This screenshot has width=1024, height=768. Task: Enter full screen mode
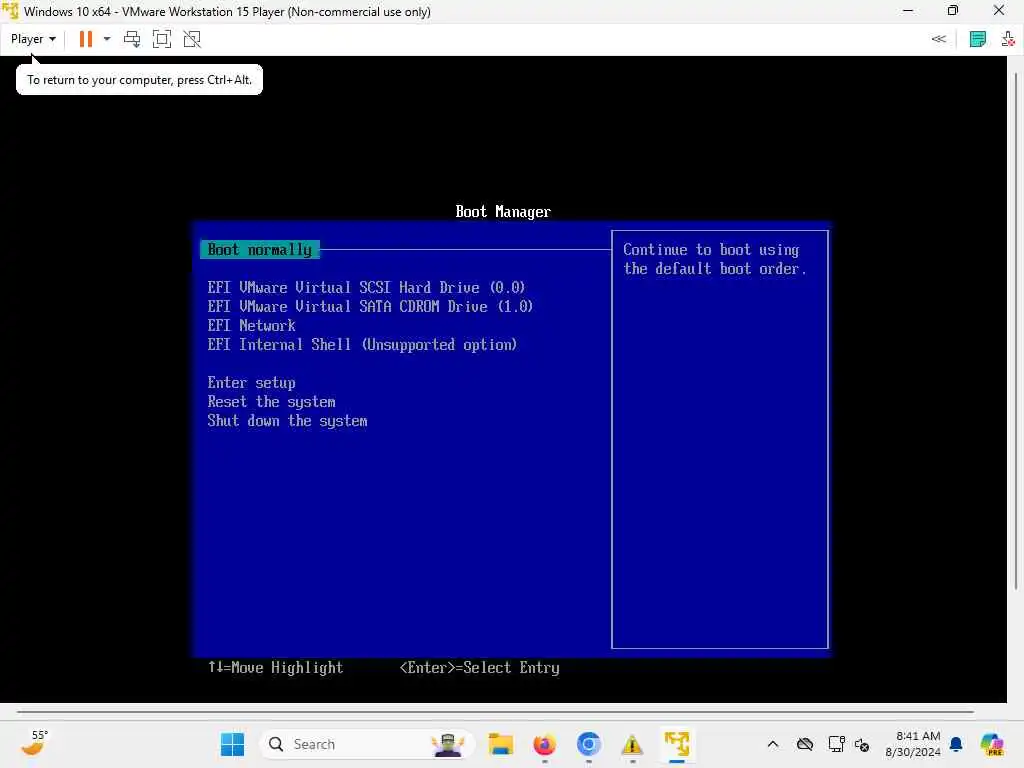pyautogui.click(x=161, y=39)
